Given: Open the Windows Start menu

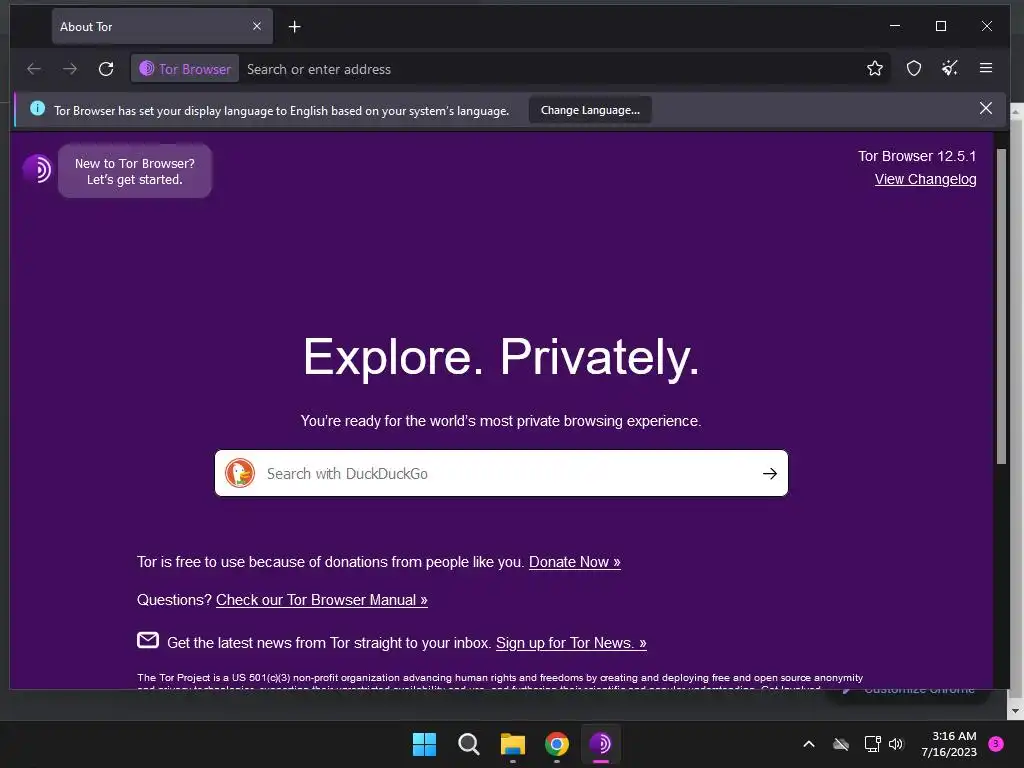Looking at the screenshot, I should tap(424, 744).
